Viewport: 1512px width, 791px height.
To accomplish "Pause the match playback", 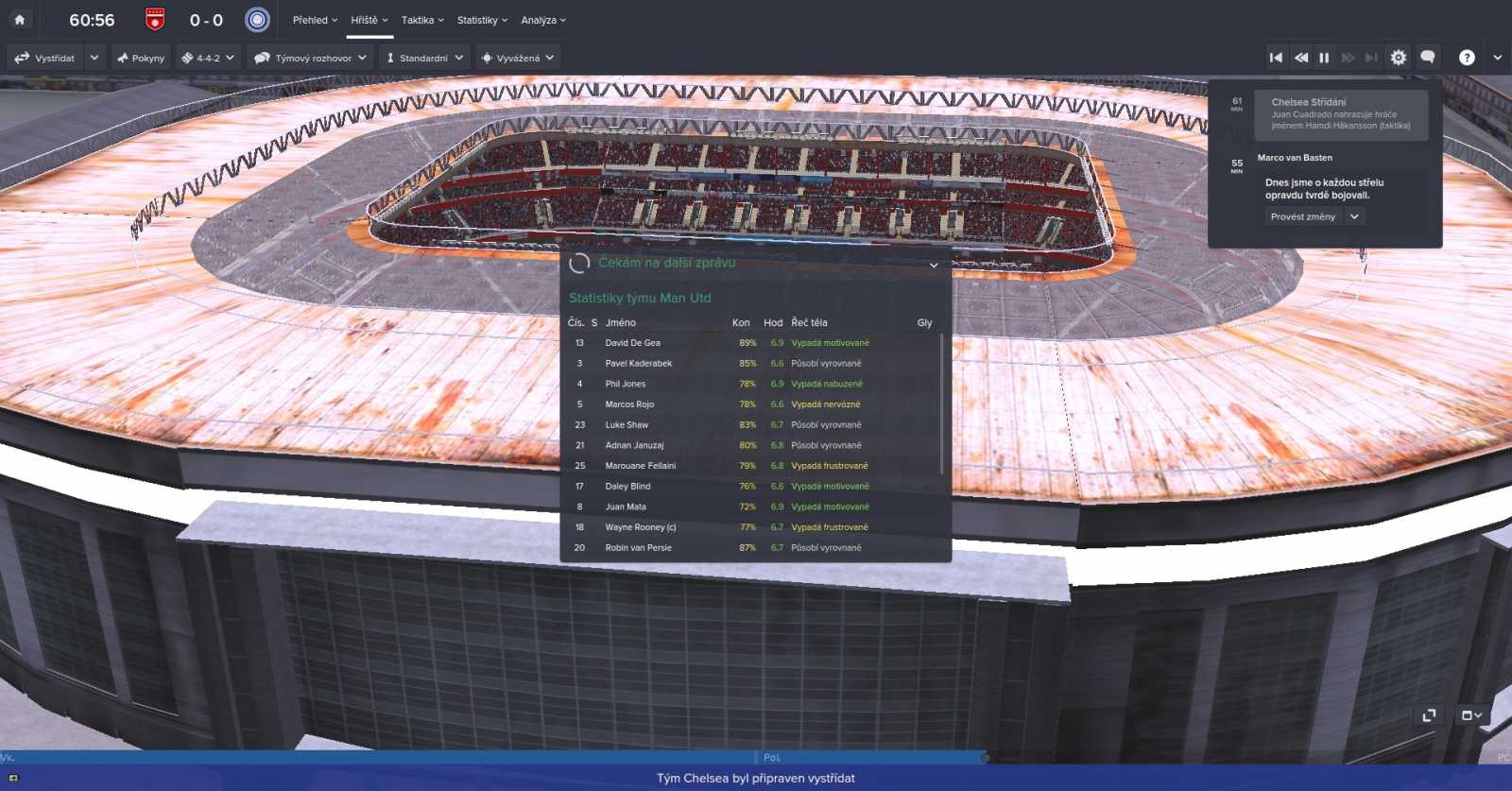I will [1324, 58].
